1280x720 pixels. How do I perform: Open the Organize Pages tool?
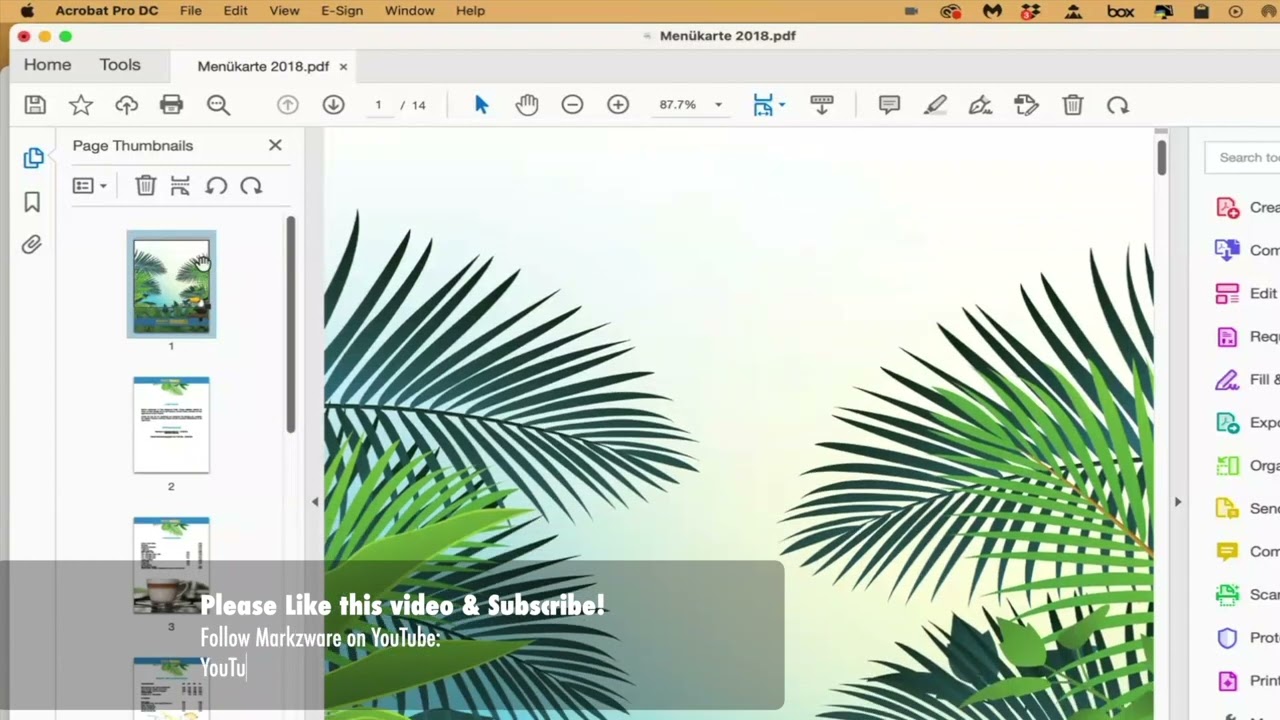(1247, 466)
